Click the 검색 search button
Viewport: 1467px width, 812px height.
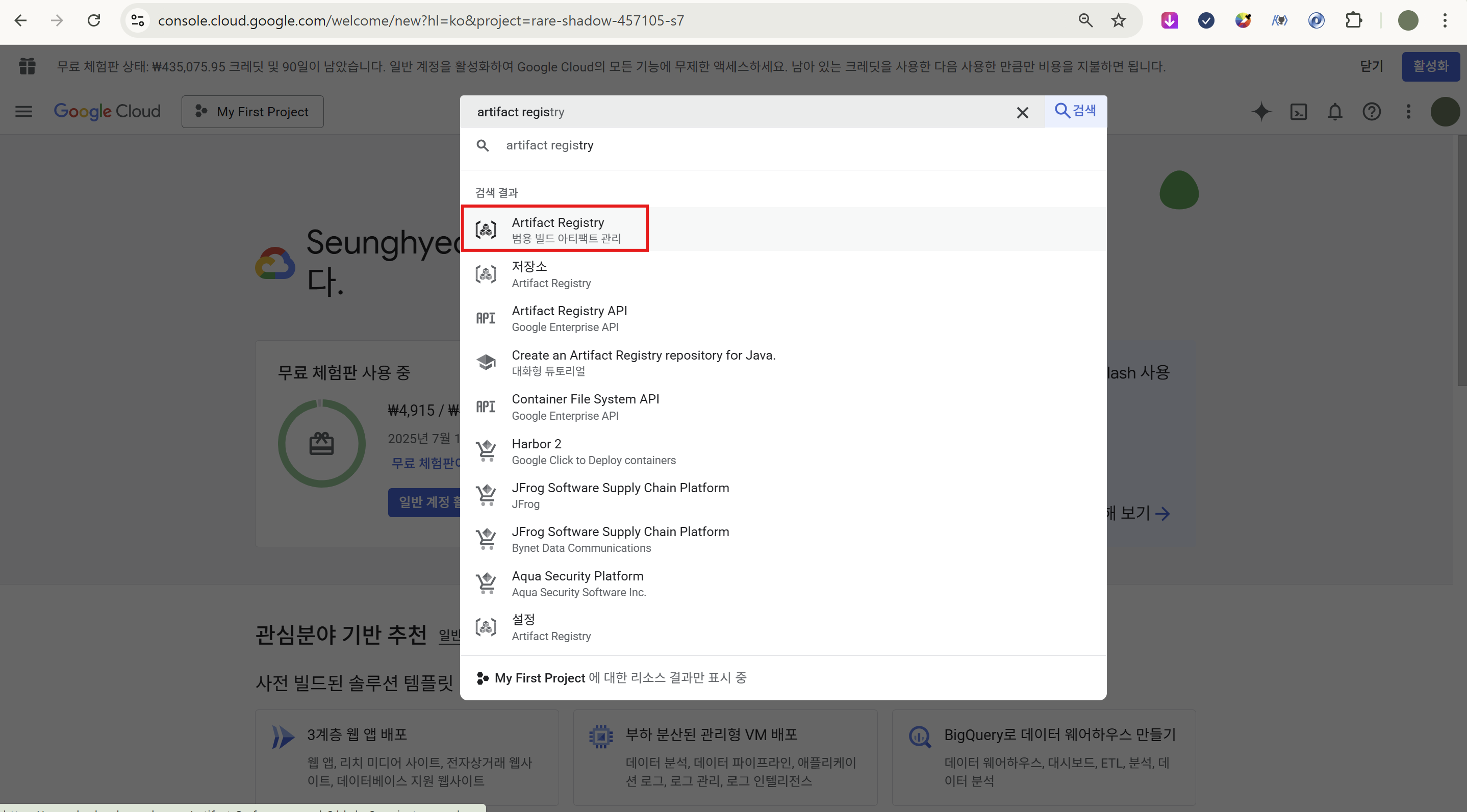(x=1075, y=111)
